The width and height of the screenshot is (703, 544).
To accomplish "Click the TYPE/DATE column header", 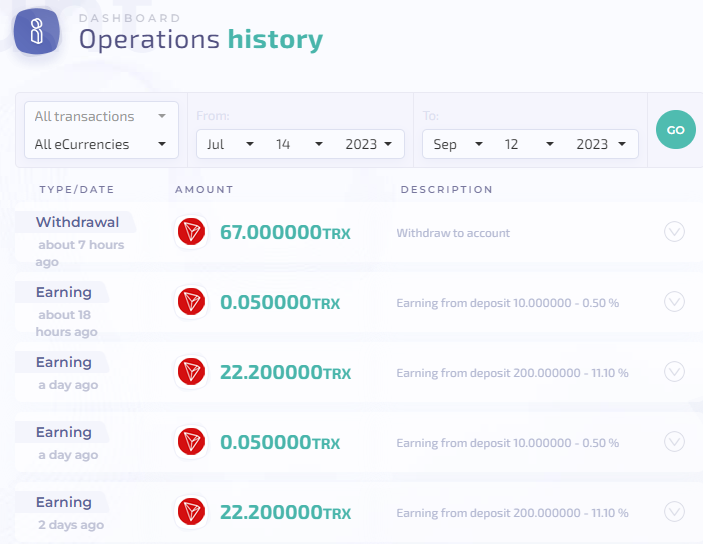I will (x=77, y=189).
